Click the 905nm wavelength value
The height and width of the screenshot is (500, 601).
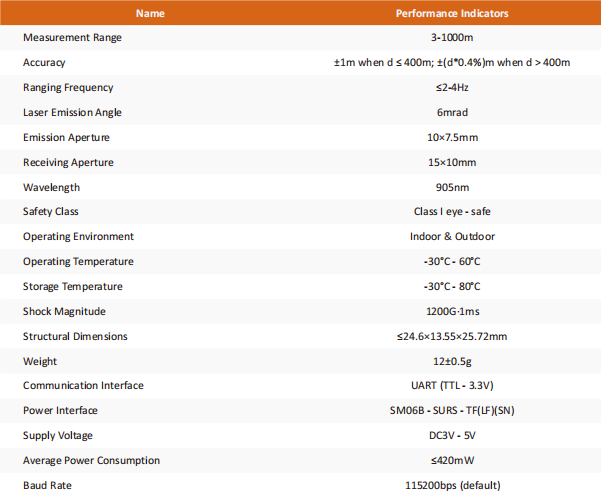pos(452,188)
